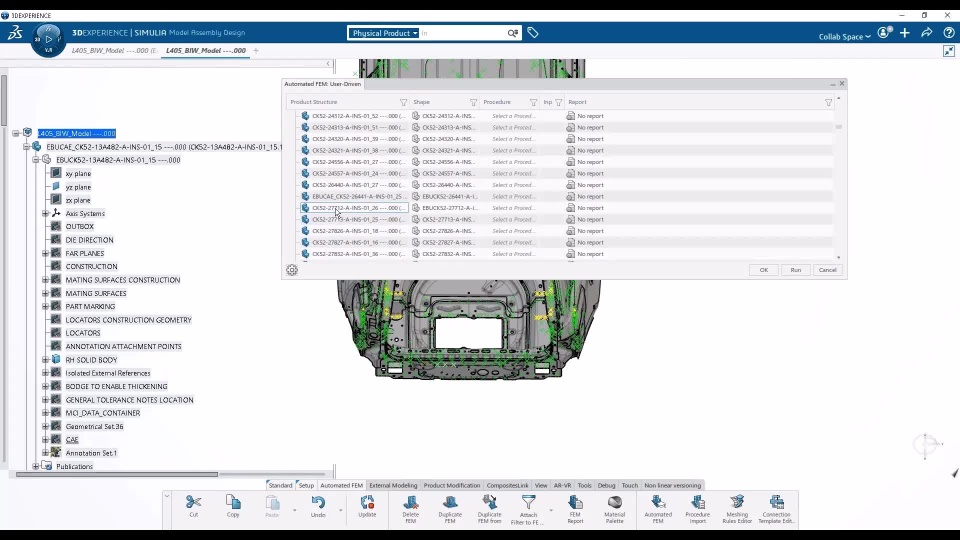Switch to the Standard tab

(x=280, y=486)
